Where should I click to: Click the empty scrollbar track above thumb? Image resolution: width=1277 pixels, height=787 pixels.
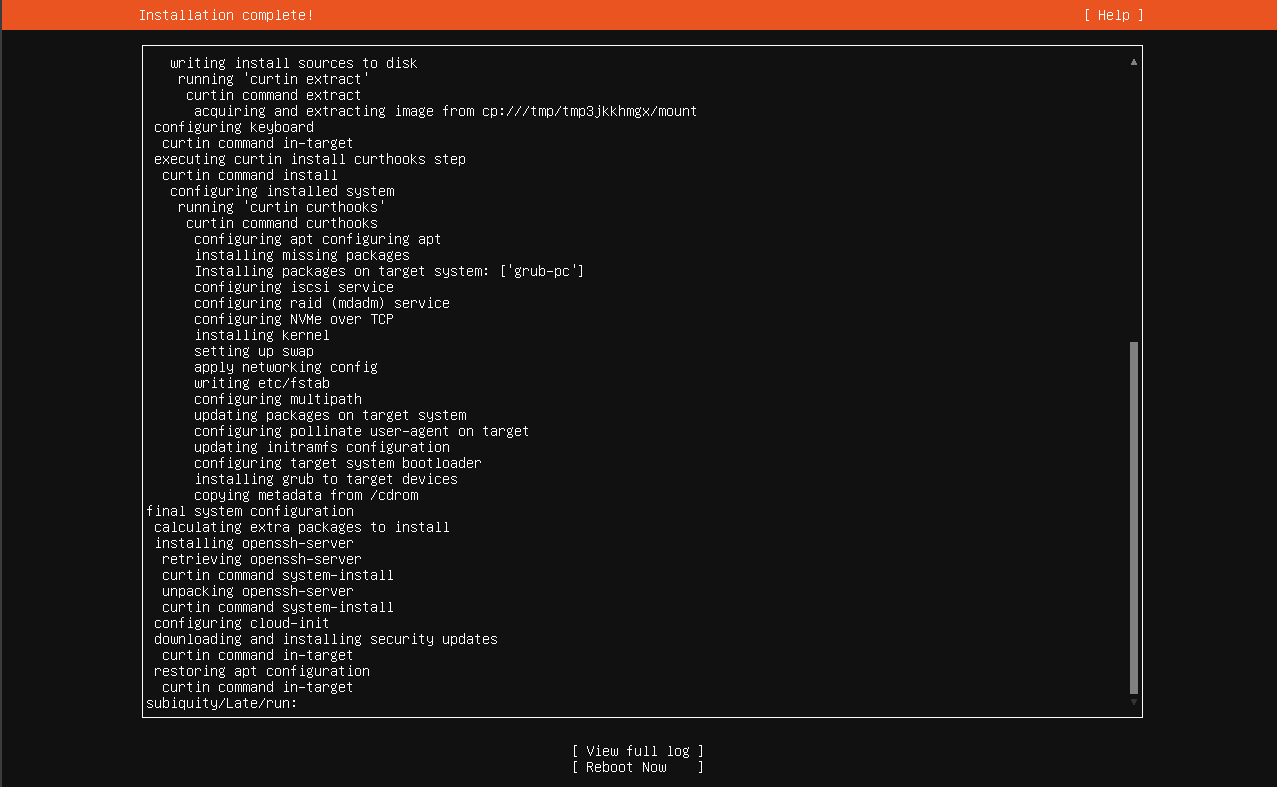click(1133, 200)
